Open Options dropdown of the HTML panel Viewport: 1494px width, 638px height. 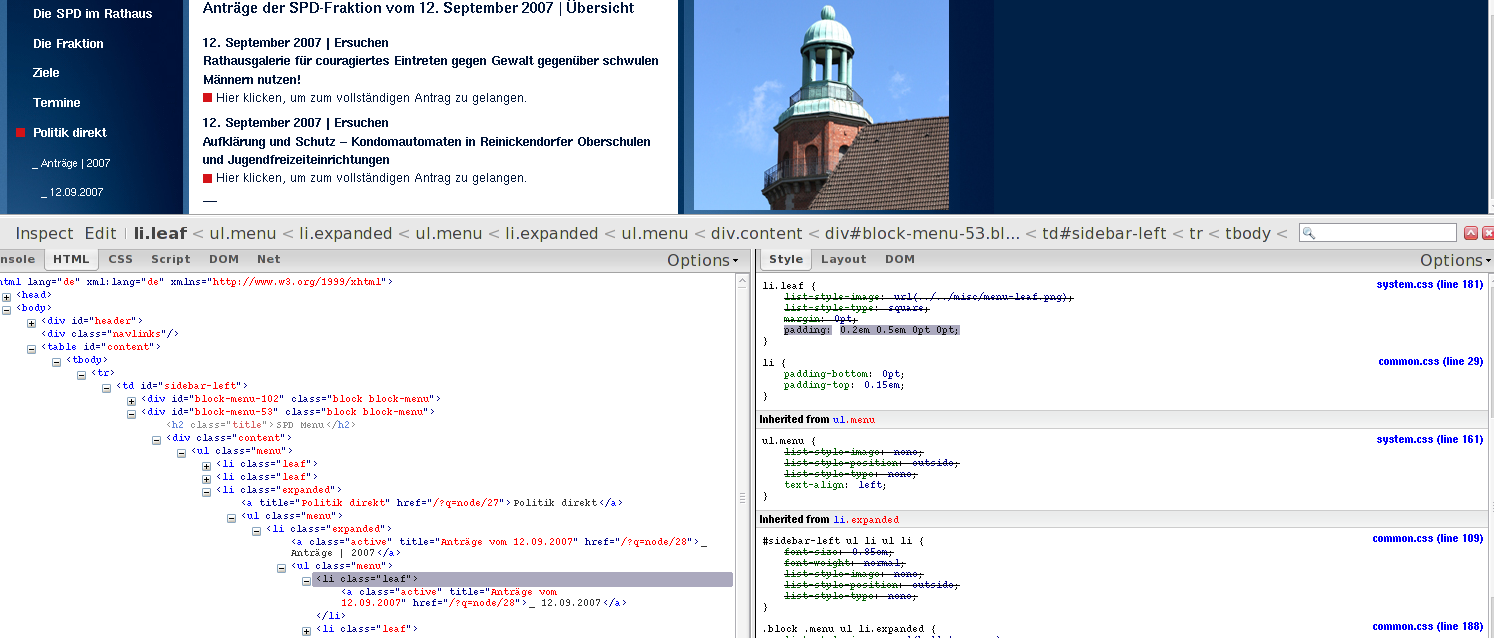coord(703,260)
